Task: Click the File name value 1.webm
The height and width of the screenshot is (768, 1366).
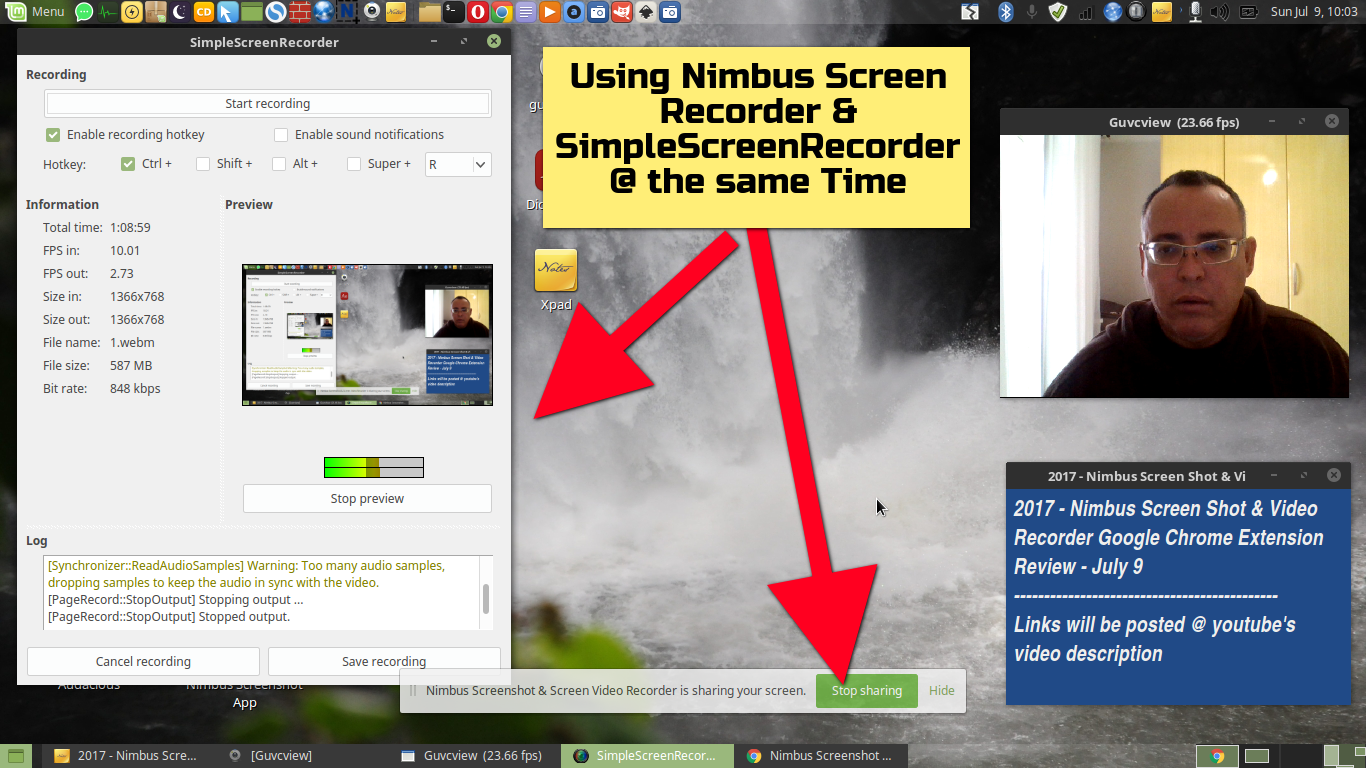Action: 132,342
